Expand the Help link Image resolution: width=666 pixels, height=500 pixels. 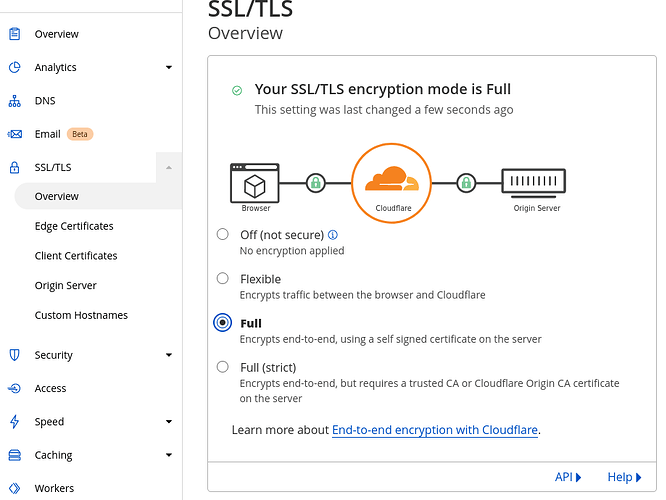click(x=624, y=477)
